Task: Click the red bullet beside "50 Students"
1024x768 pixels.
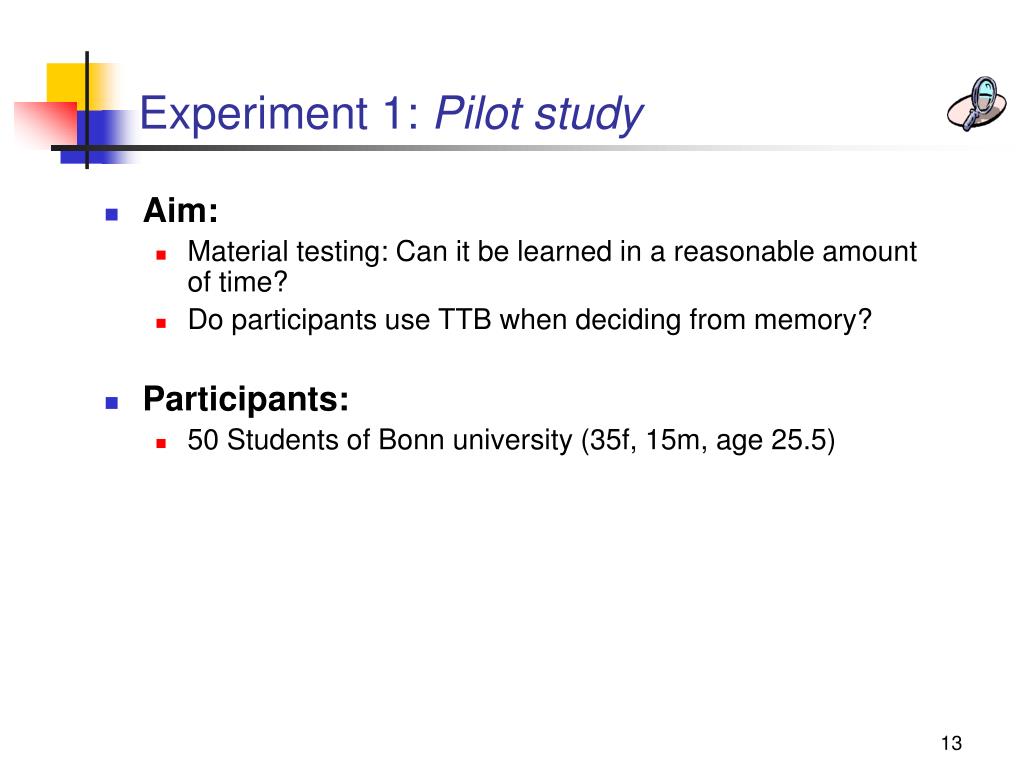Action: pyautogui.click(x=160, y=443)
